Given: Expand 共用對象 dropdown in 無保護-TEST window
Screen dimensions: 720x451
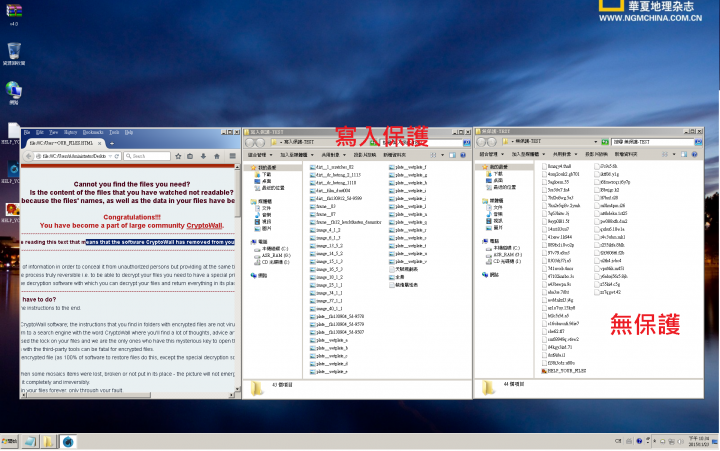Looking at the screenshot, I should [565, 154].
